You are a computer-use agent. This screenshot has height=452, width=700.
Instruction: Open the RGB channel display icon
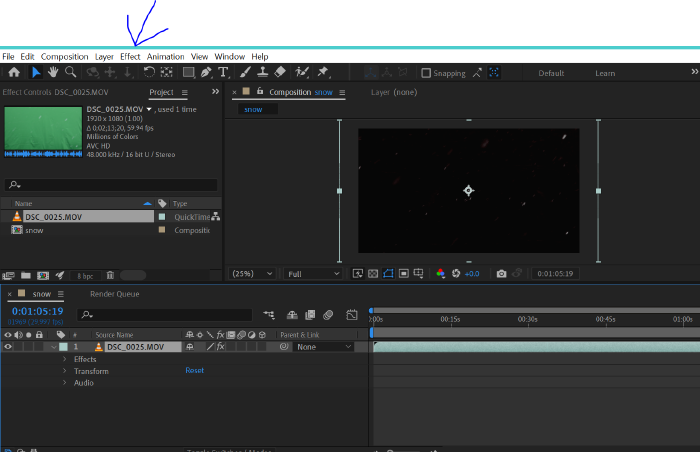point(440,274)
